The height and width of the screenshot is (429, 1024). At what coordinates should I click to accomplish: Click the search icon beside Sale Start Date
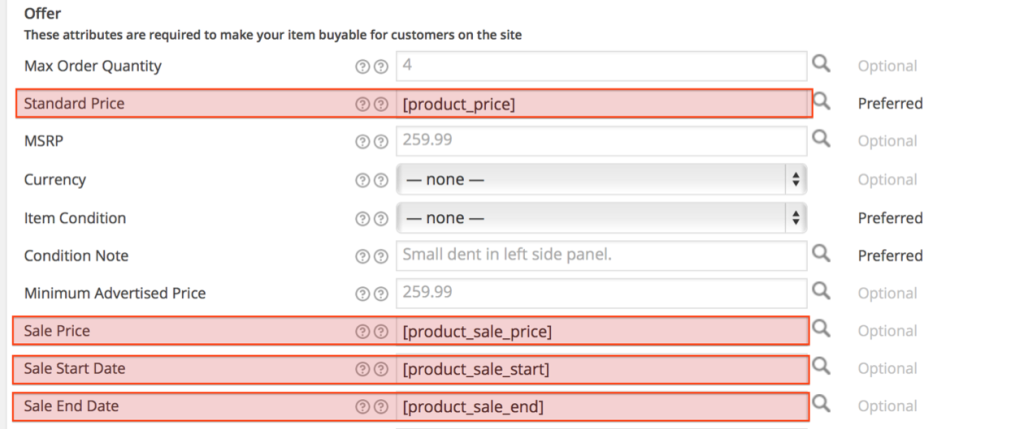tap(821, 367)
